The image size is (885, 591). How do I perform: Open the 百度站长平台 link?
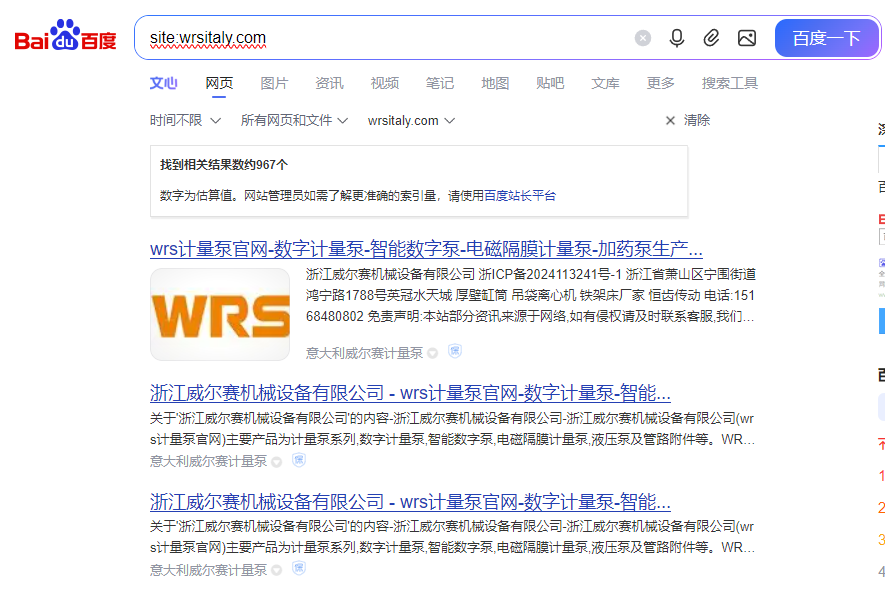tap(520, 195)
